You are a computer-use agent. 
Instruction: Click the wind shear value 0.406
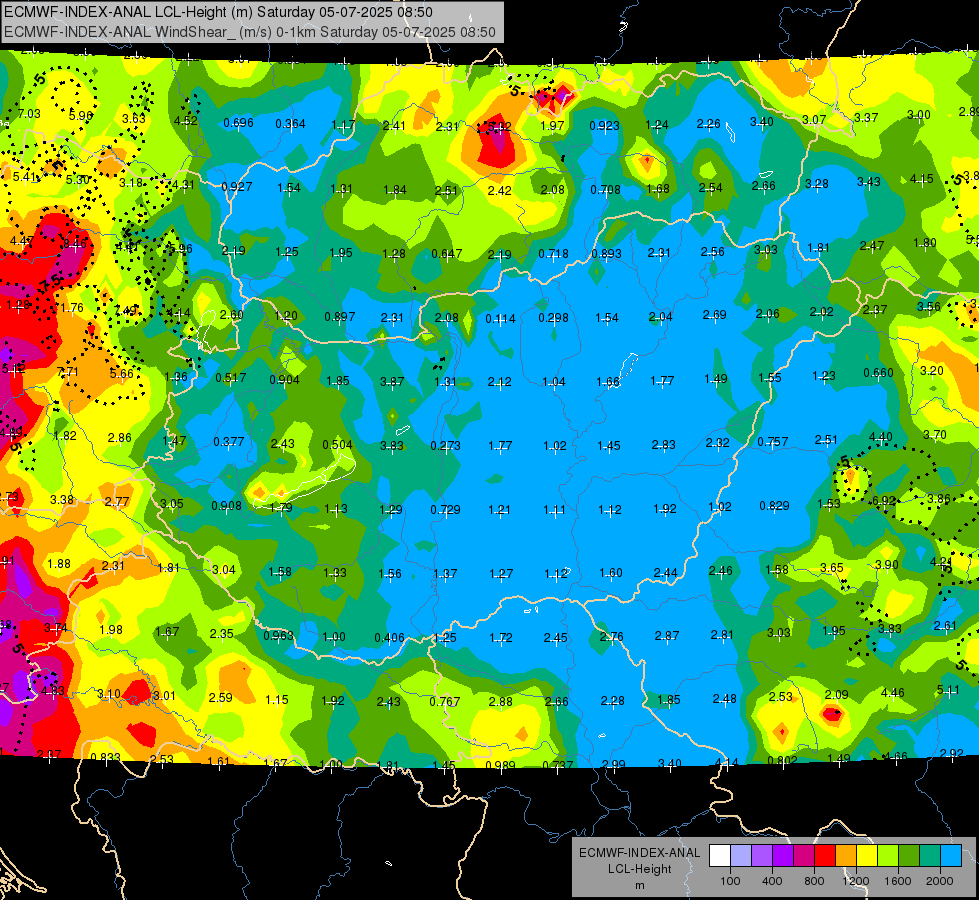390,637
